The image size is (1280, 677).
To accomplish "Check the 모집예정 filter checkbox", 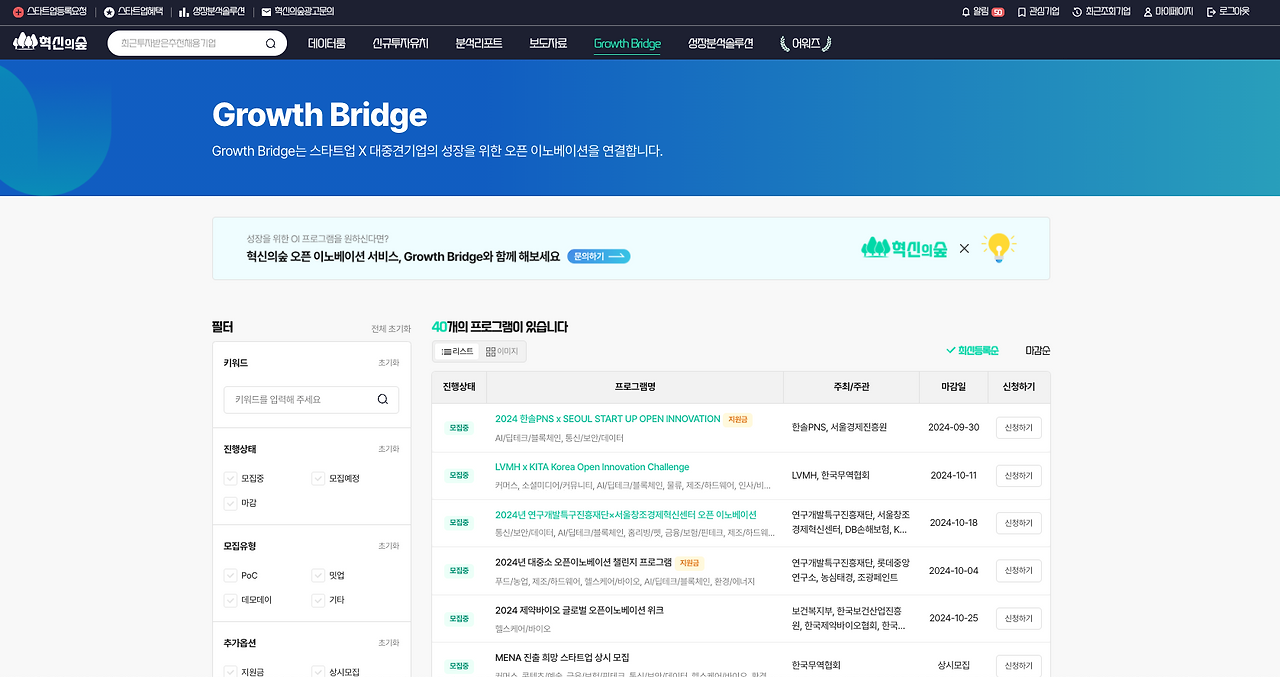I will tap(319, 478).
